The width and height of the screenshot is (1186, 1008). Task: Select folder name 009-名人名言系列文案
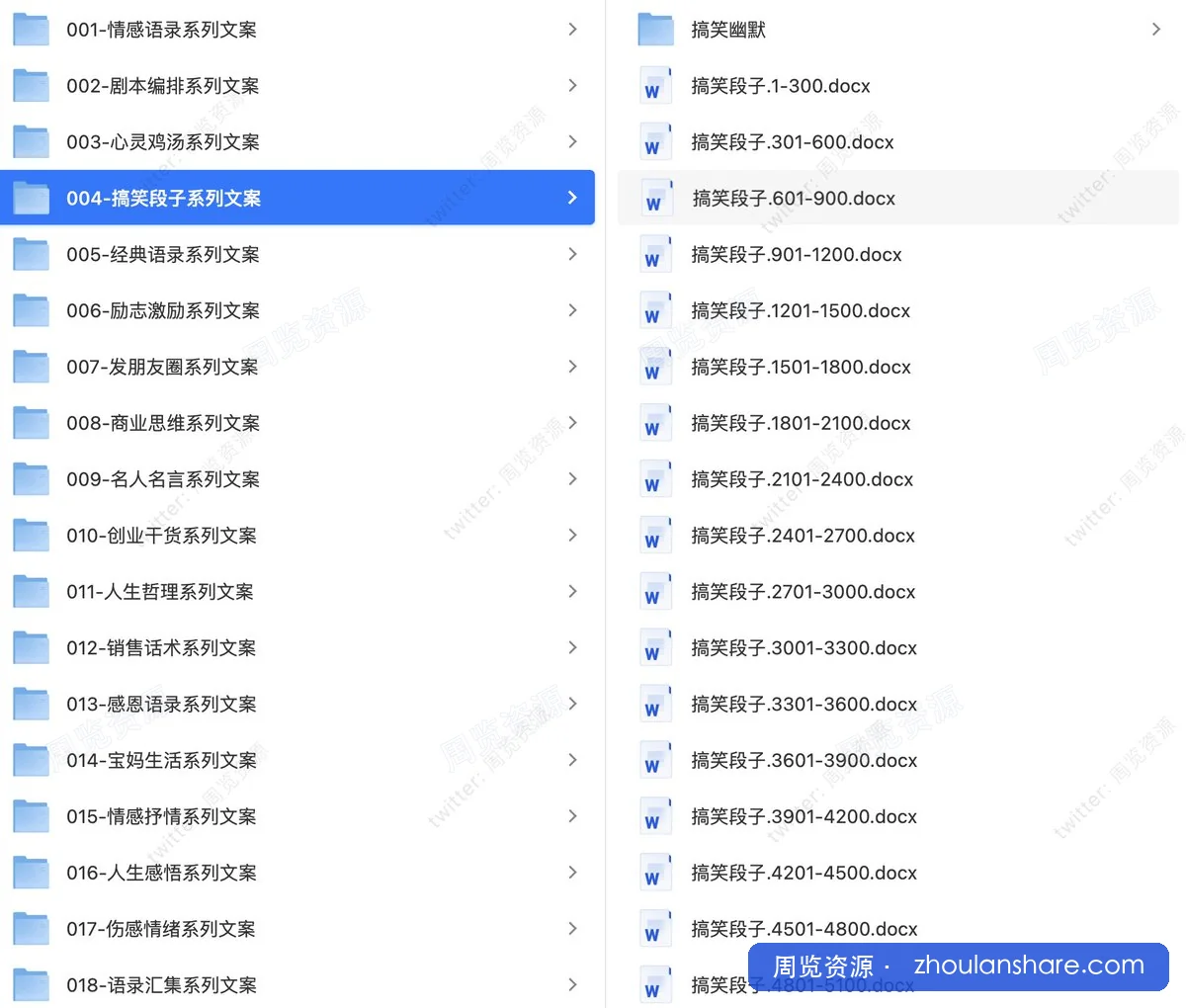163,479
